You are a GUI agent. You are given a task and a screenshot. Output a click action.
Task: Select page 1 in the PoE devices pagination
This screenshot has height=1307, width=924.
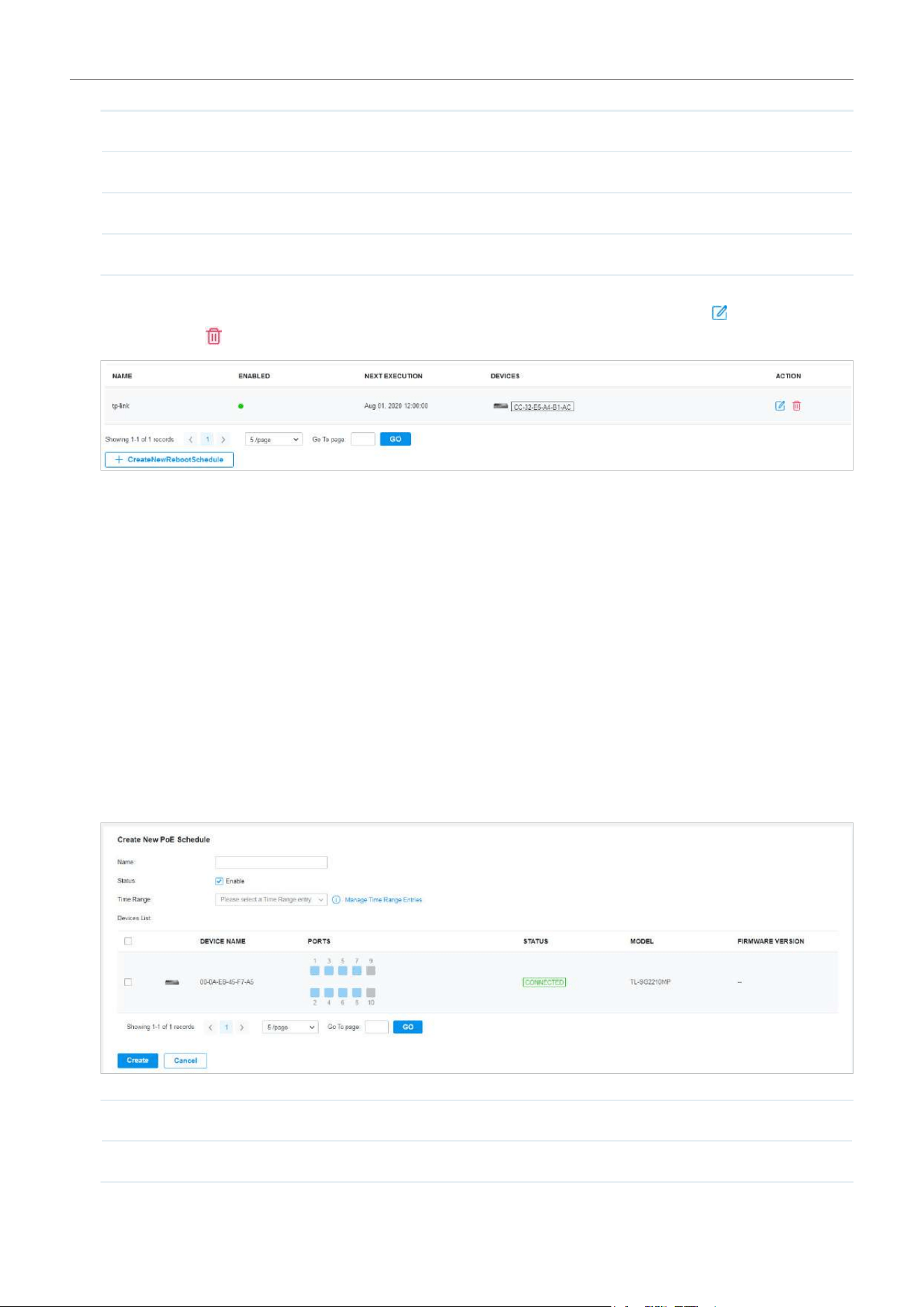point(226,1028)
